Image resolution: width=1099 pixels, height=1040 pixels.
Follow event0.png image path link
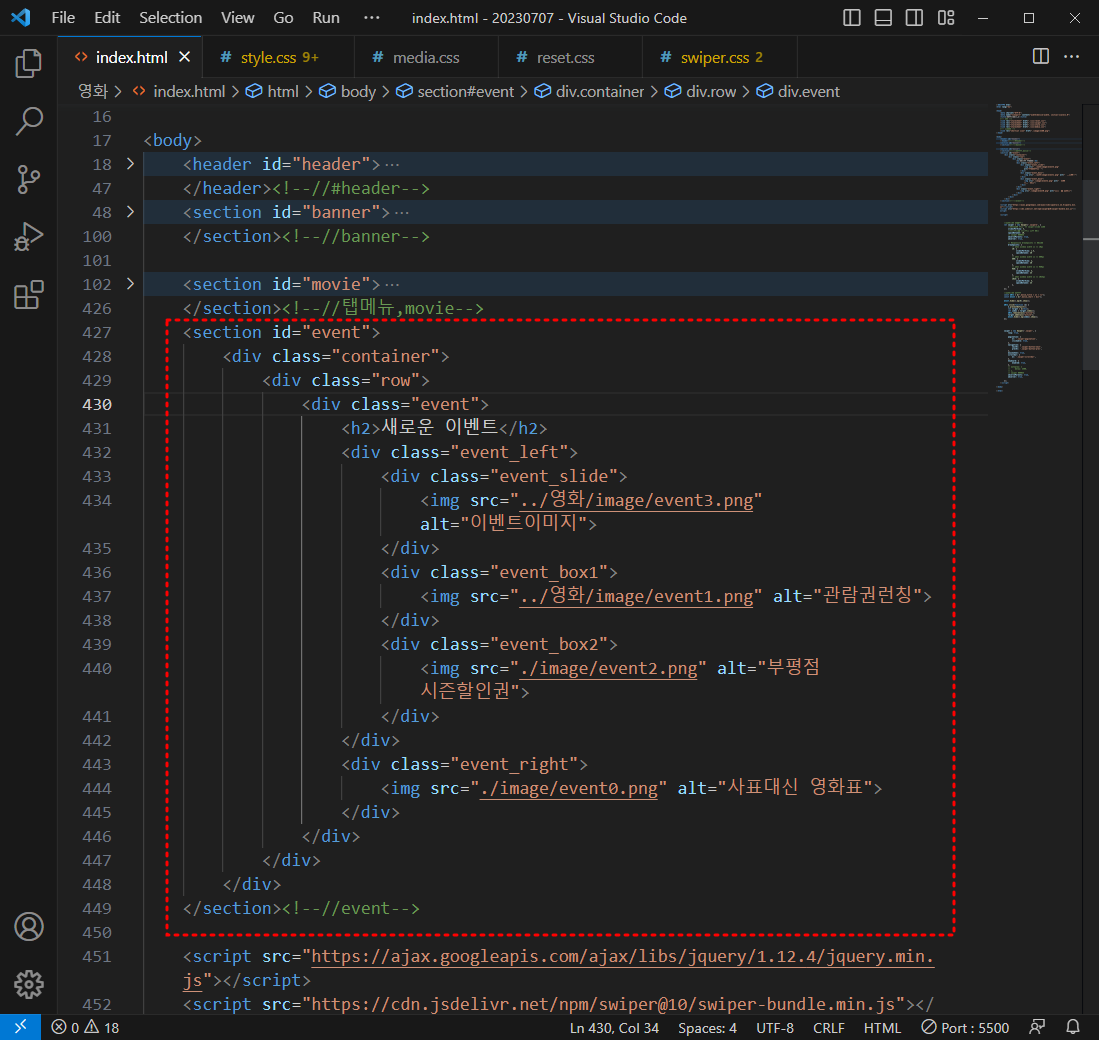(x=568, y=788)
